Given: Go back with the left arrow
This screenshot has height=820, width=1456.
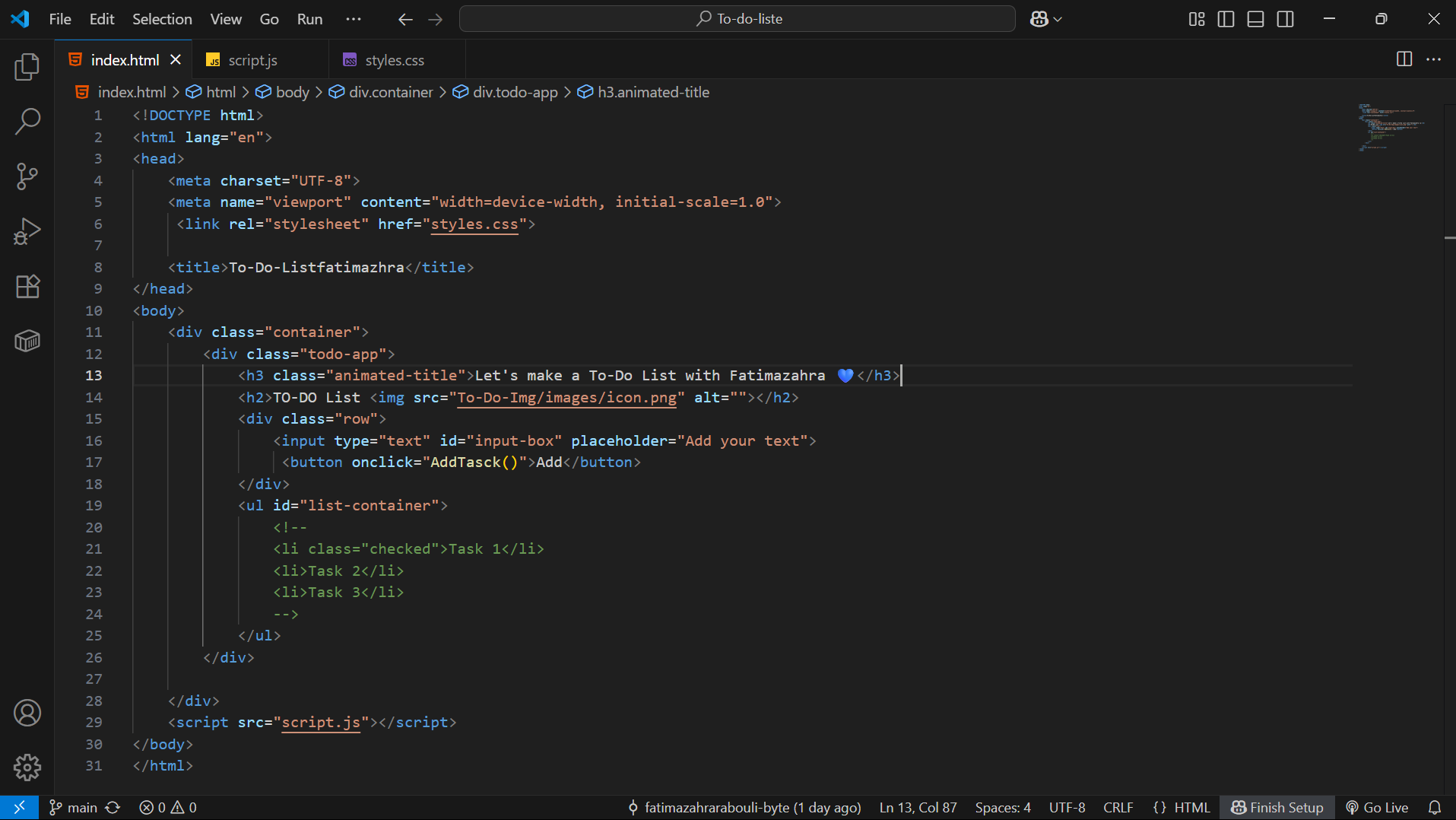Looking at the screenshot, I should (405, 19).
